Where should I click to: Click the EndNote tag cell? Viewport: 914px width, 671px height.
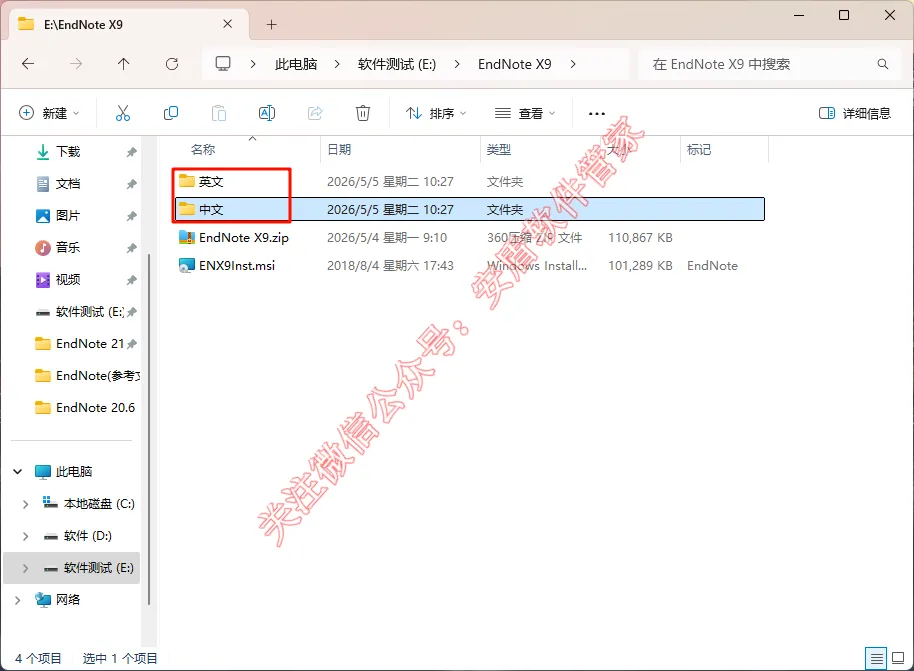coord(712,266)
